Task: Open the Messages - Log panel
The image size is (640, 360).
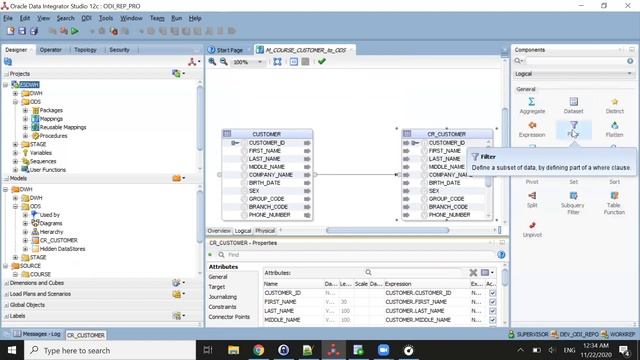Action: pyautogui.click(x=37, y=334)
